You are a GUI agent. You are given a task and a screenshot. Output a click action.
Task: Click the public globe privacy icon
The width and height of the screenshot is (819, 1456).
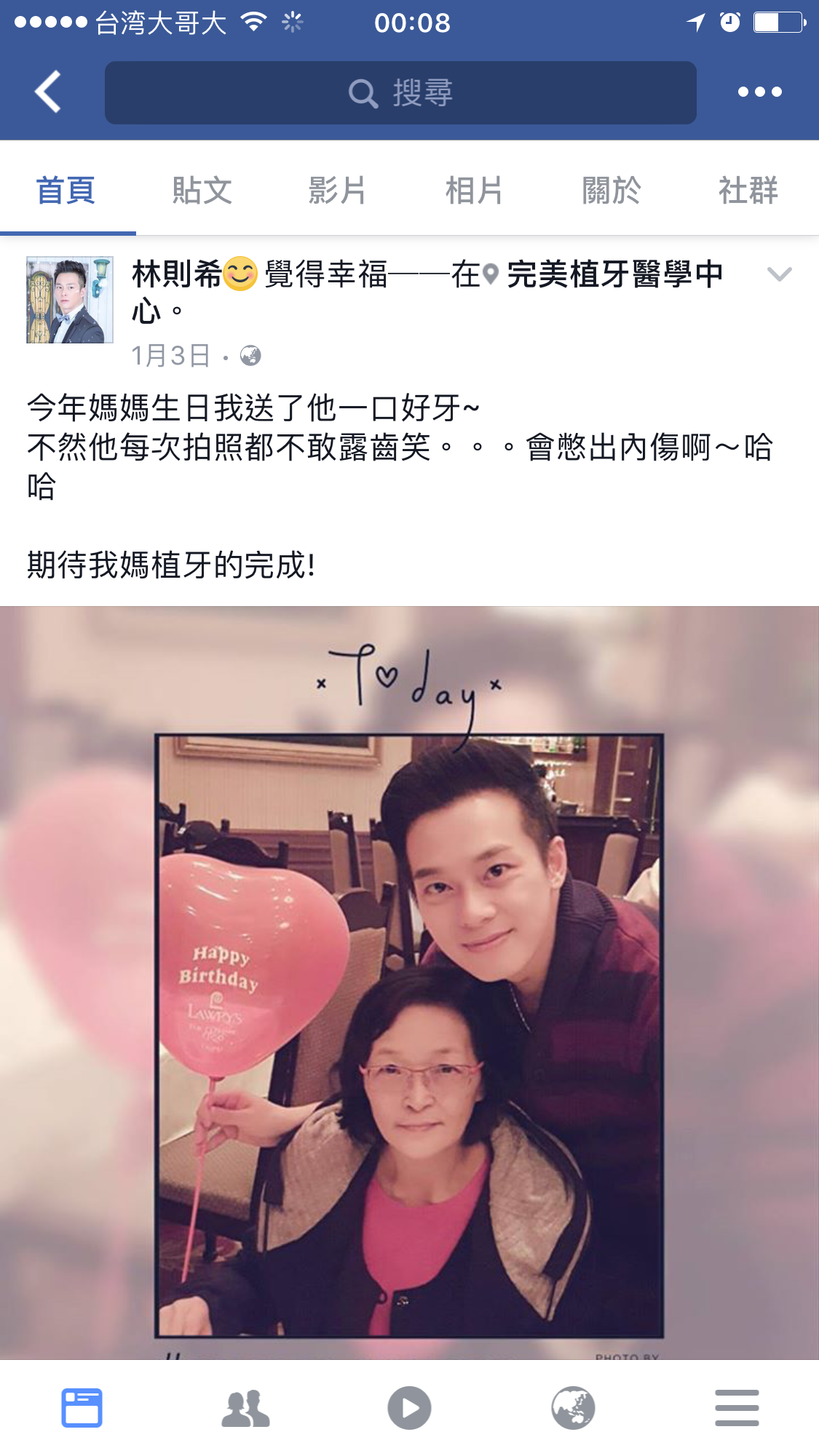click(x=250, y=356)
